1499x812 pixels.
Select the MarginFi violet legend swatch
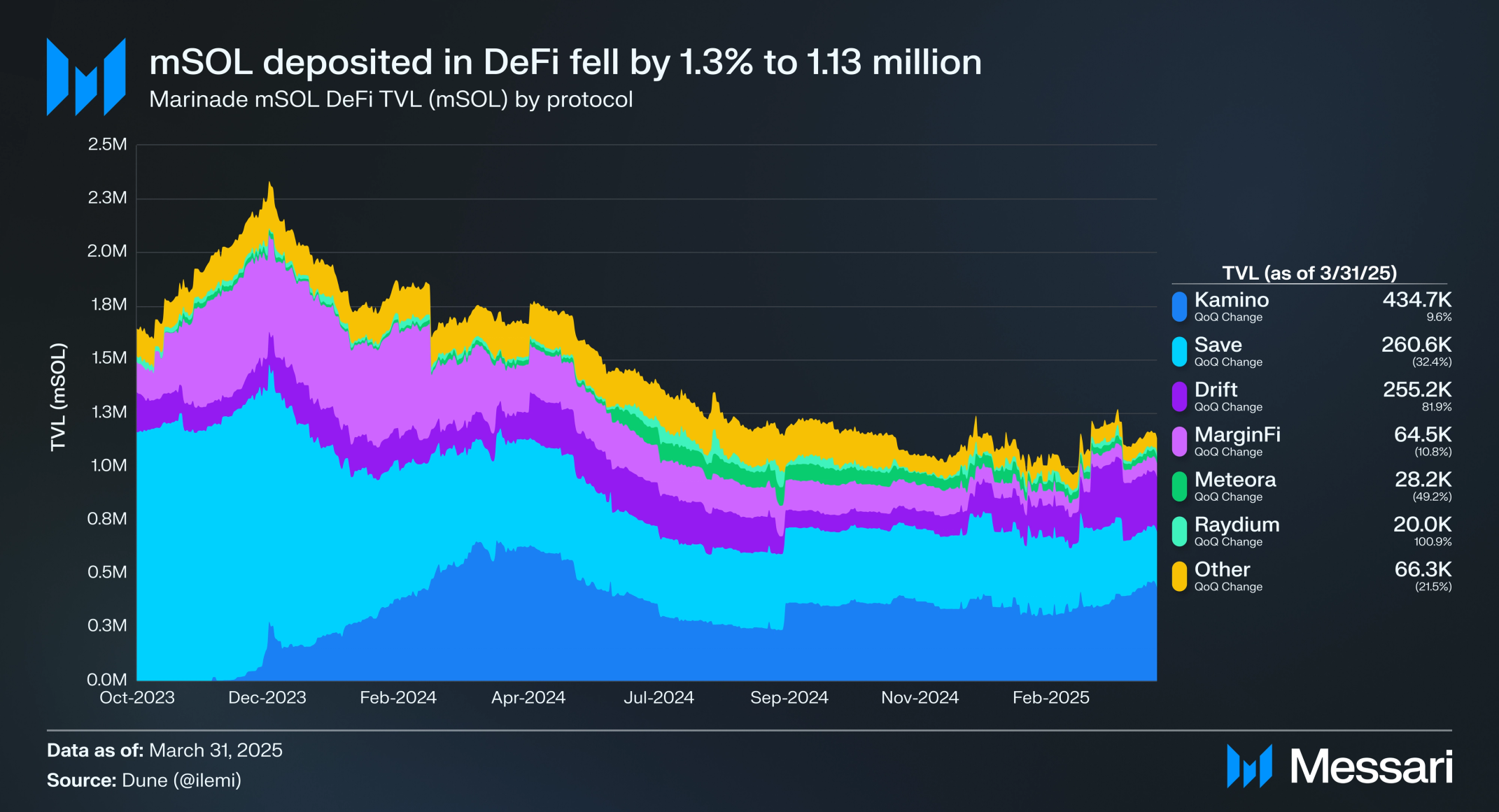[1179, 441]
